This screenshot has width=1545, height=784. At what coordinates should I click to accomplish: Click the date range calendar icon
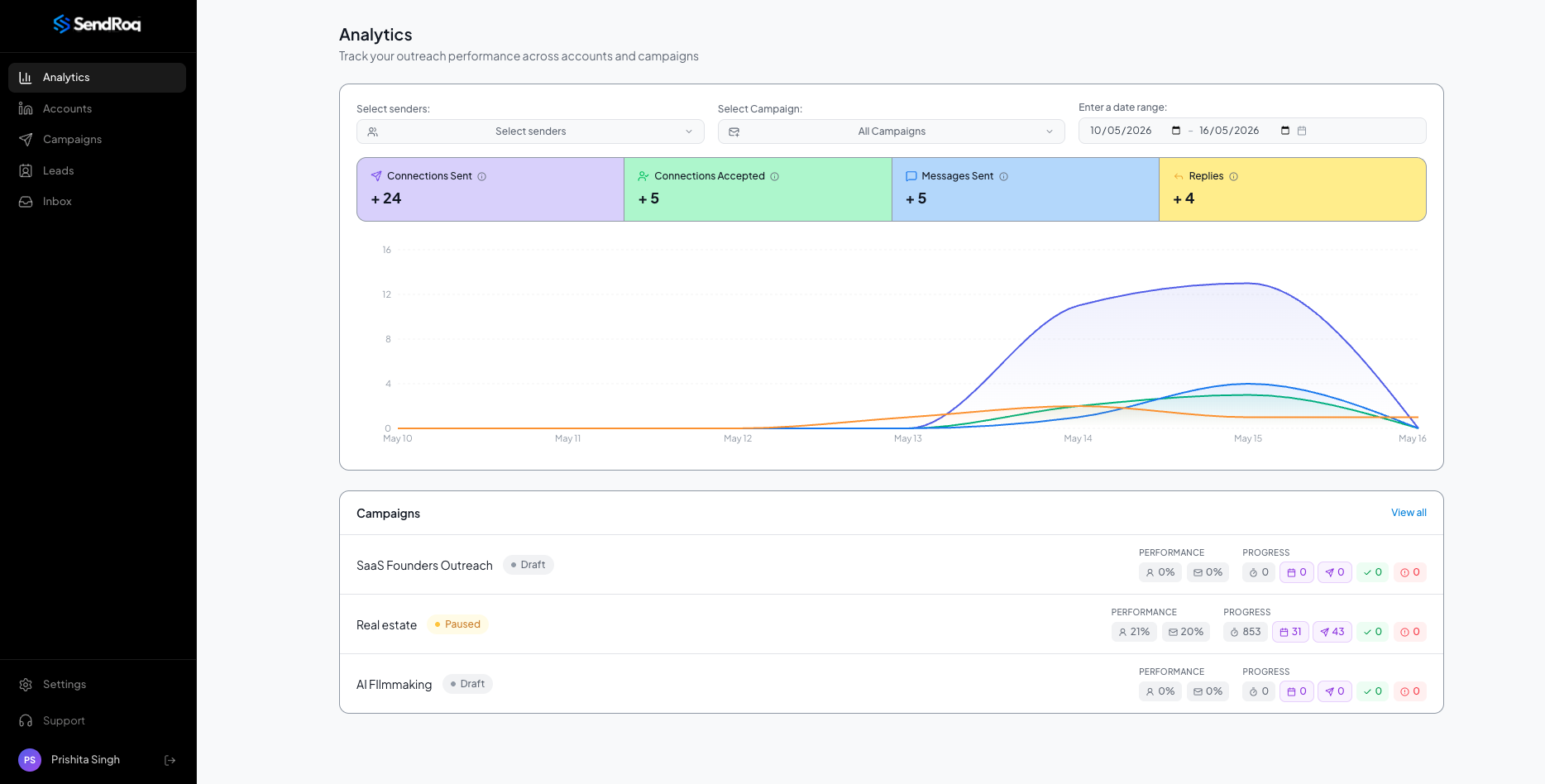tap(1302, 131)
